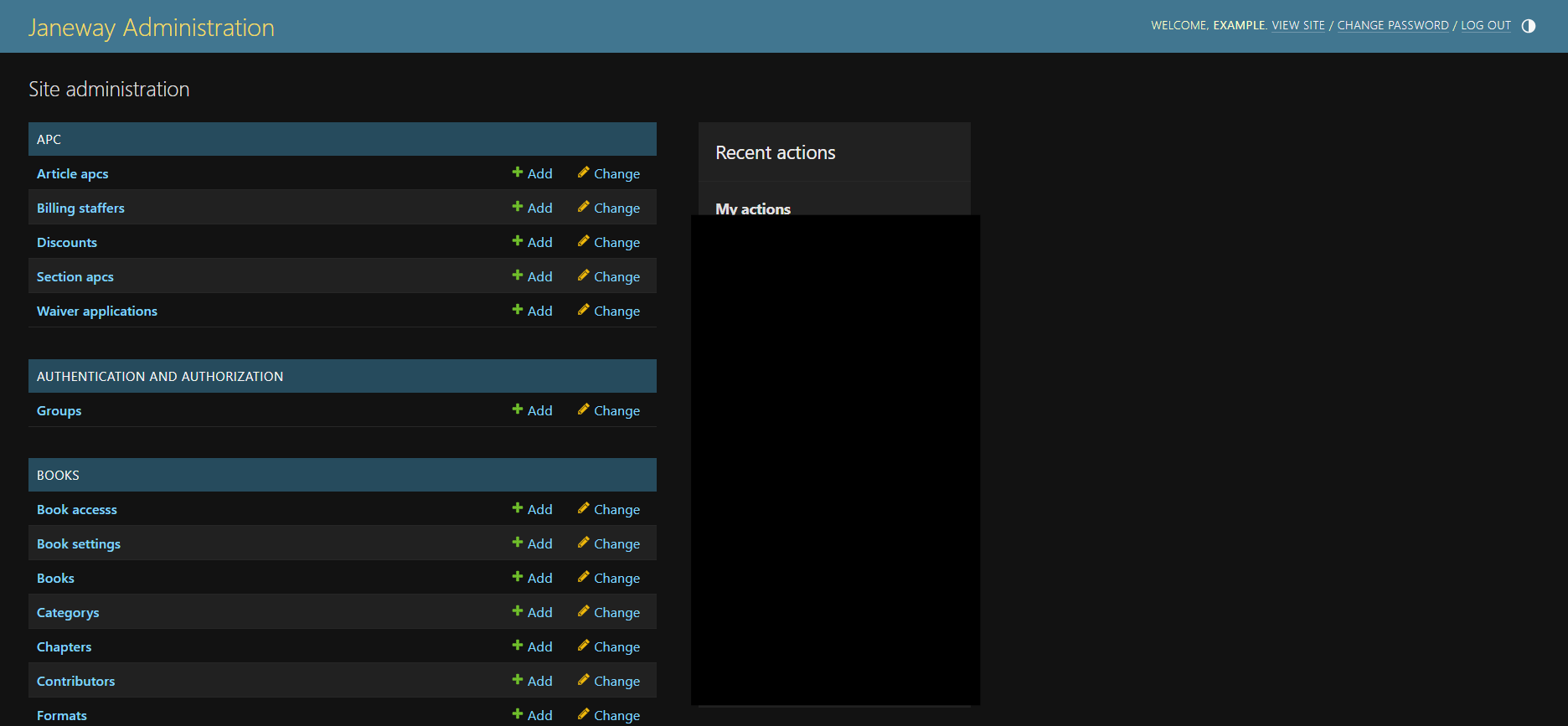Open Article apcs model list
Viewport: 1568px width, 726px height.
[x=72, y=173]
